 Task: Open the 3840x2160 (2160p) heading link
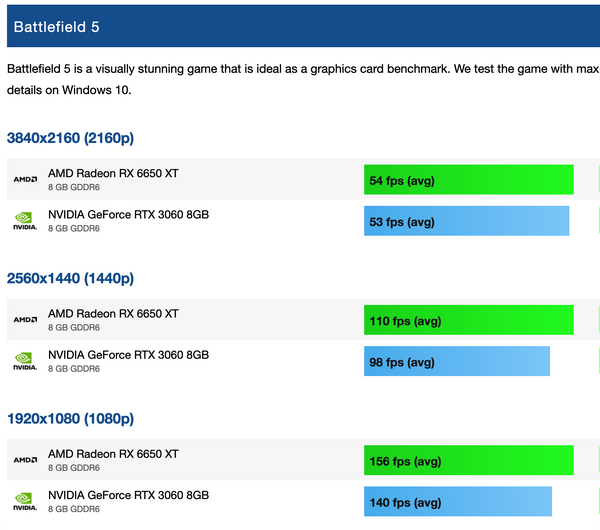[x=70, y=138]
